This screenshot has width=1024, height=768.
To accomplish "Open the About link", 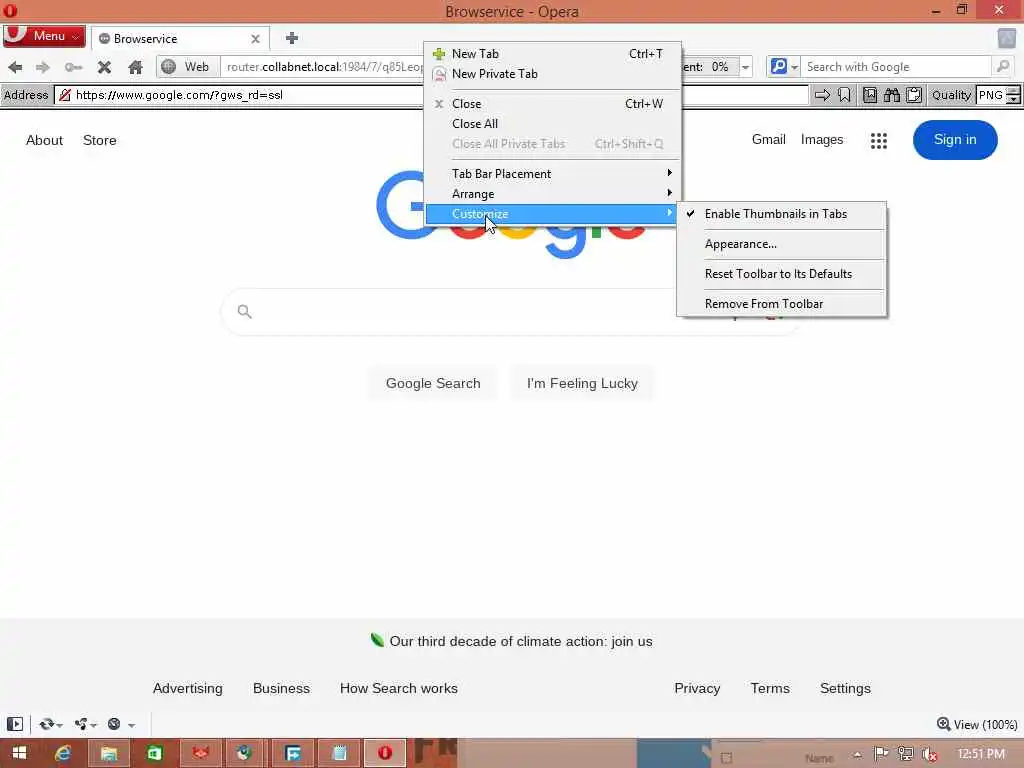I will [44, 140].
